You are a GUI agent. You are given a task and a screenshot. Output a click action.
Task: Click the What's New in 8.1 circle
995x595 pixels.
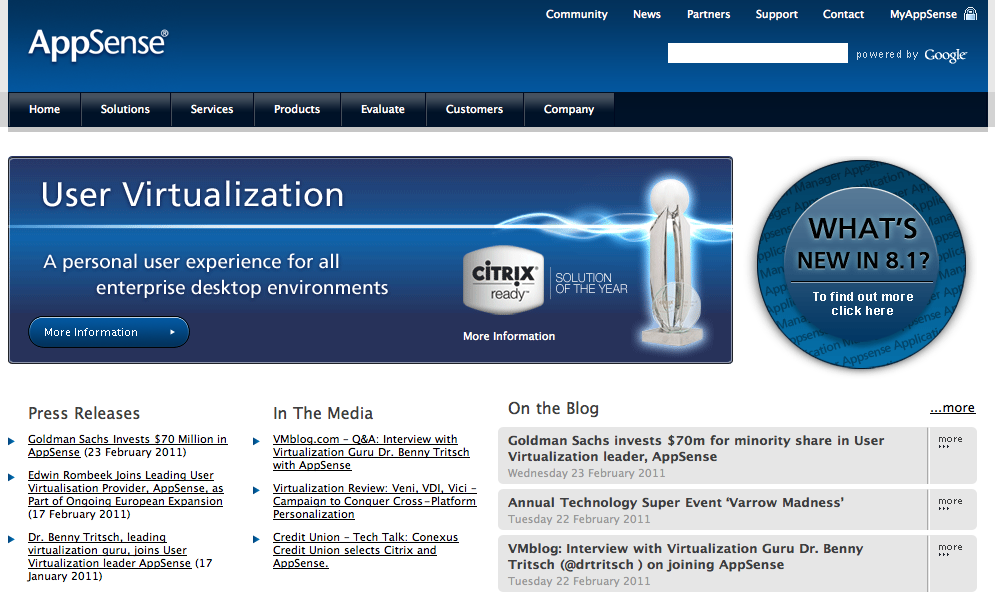[x=862, y=263]
